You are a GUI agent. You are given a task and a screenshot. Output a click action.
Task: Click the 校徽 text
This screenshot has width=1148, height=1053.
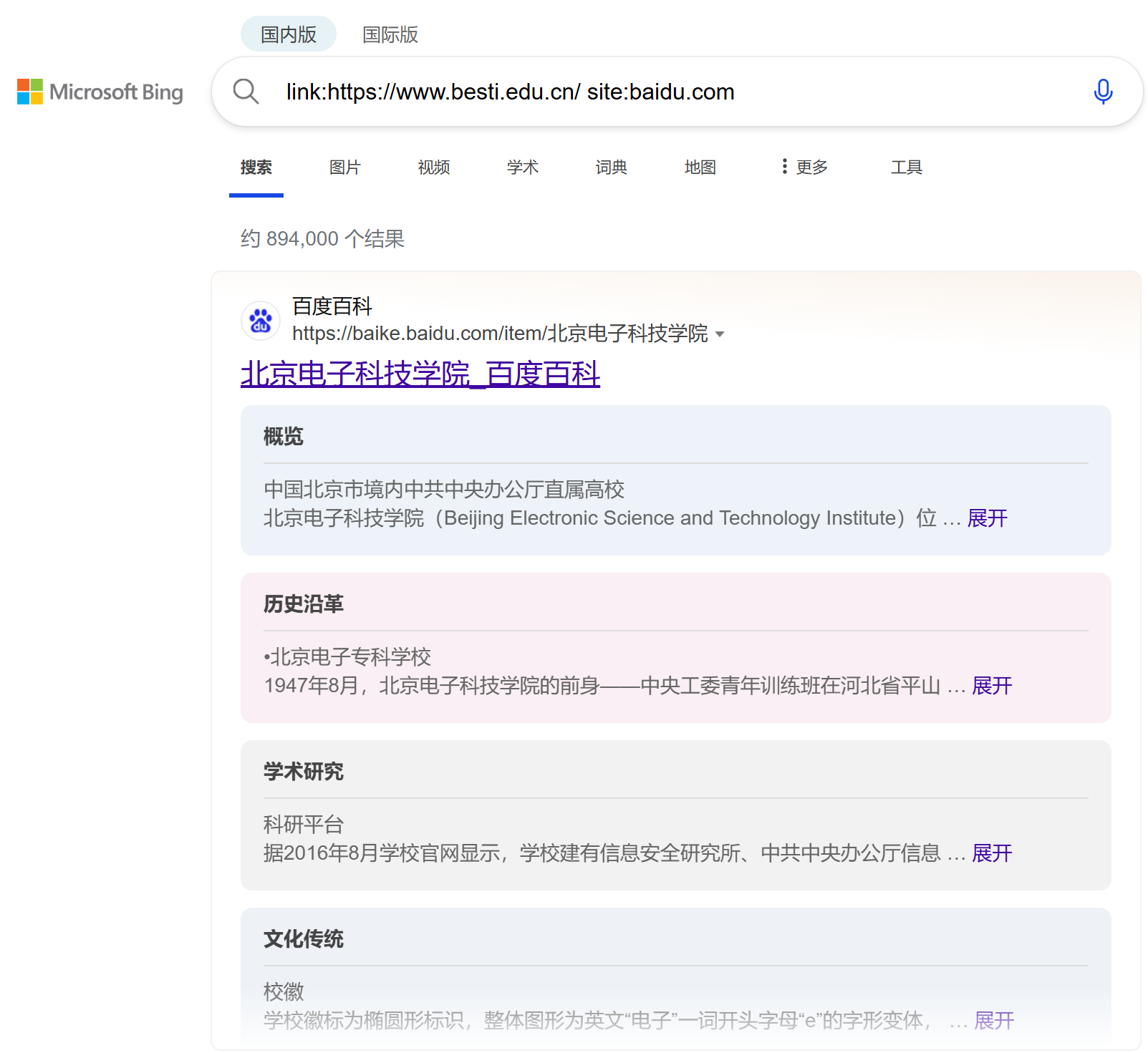tap(284, 991)
